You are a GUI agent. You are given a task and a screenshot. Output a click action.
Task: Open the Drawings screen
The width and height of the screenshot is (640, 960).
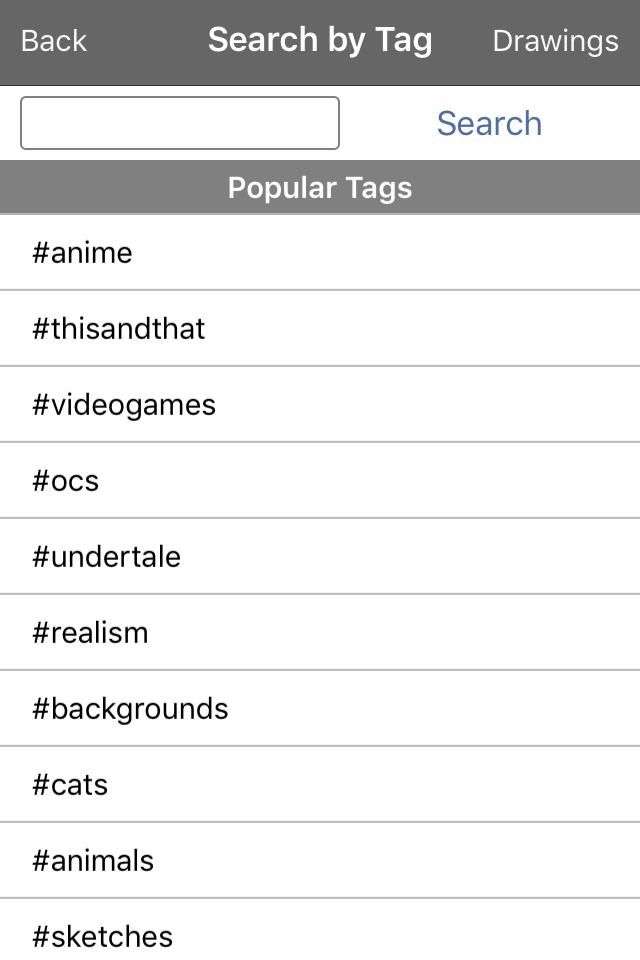point(555,41)
